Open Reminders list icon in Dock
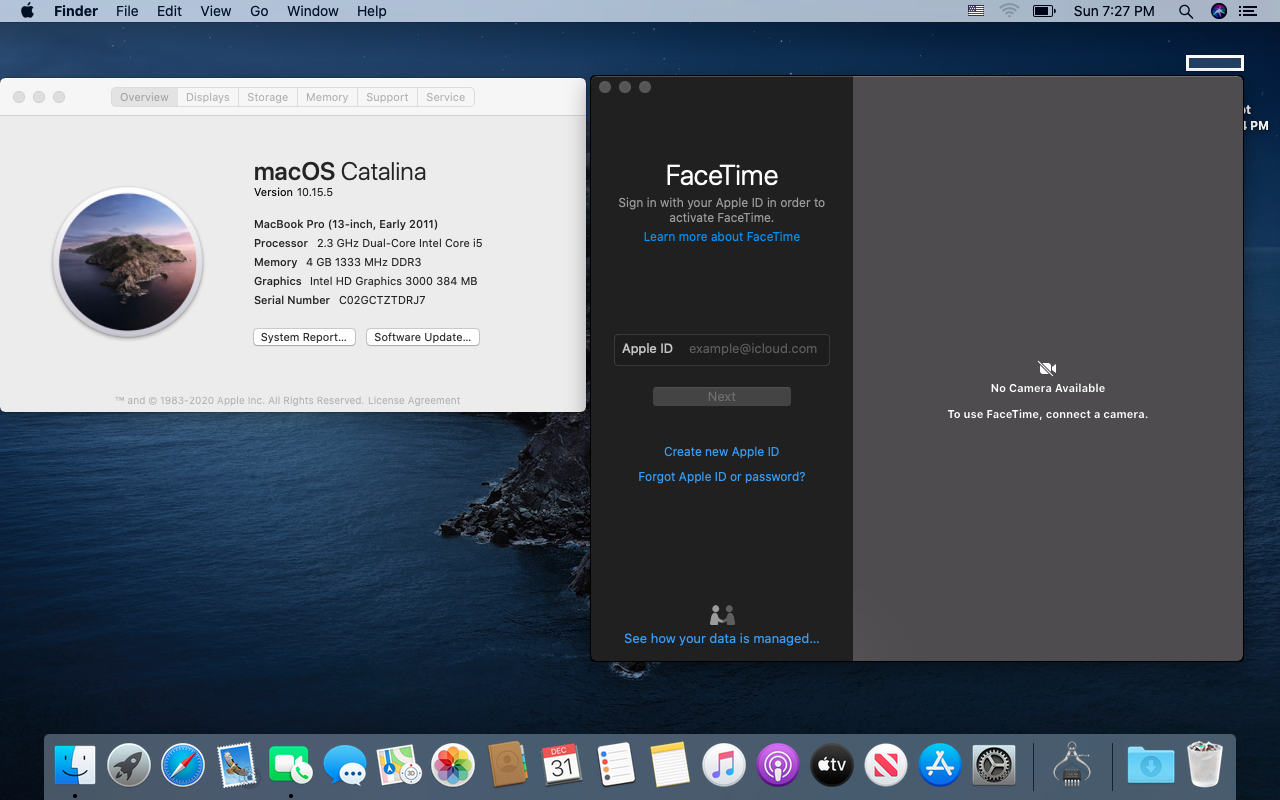1280x800 pixels. click(615, 766)
